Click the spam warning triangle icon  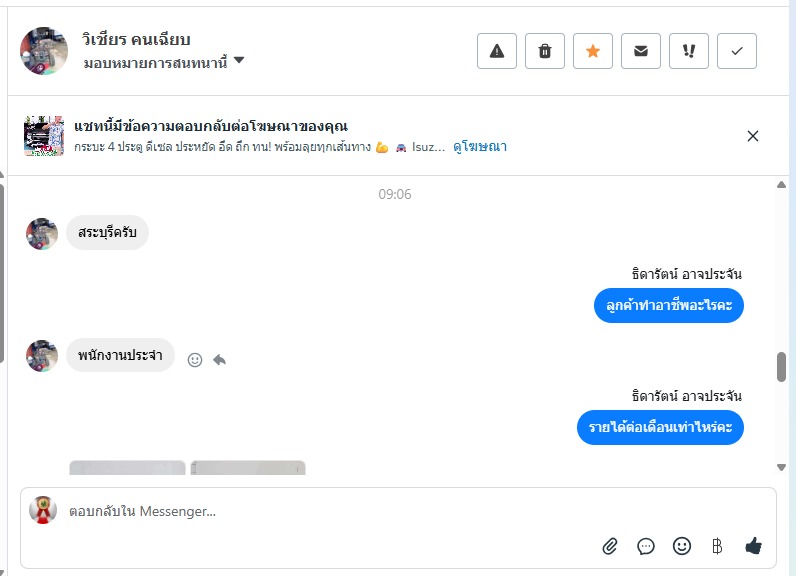[497, 51]
